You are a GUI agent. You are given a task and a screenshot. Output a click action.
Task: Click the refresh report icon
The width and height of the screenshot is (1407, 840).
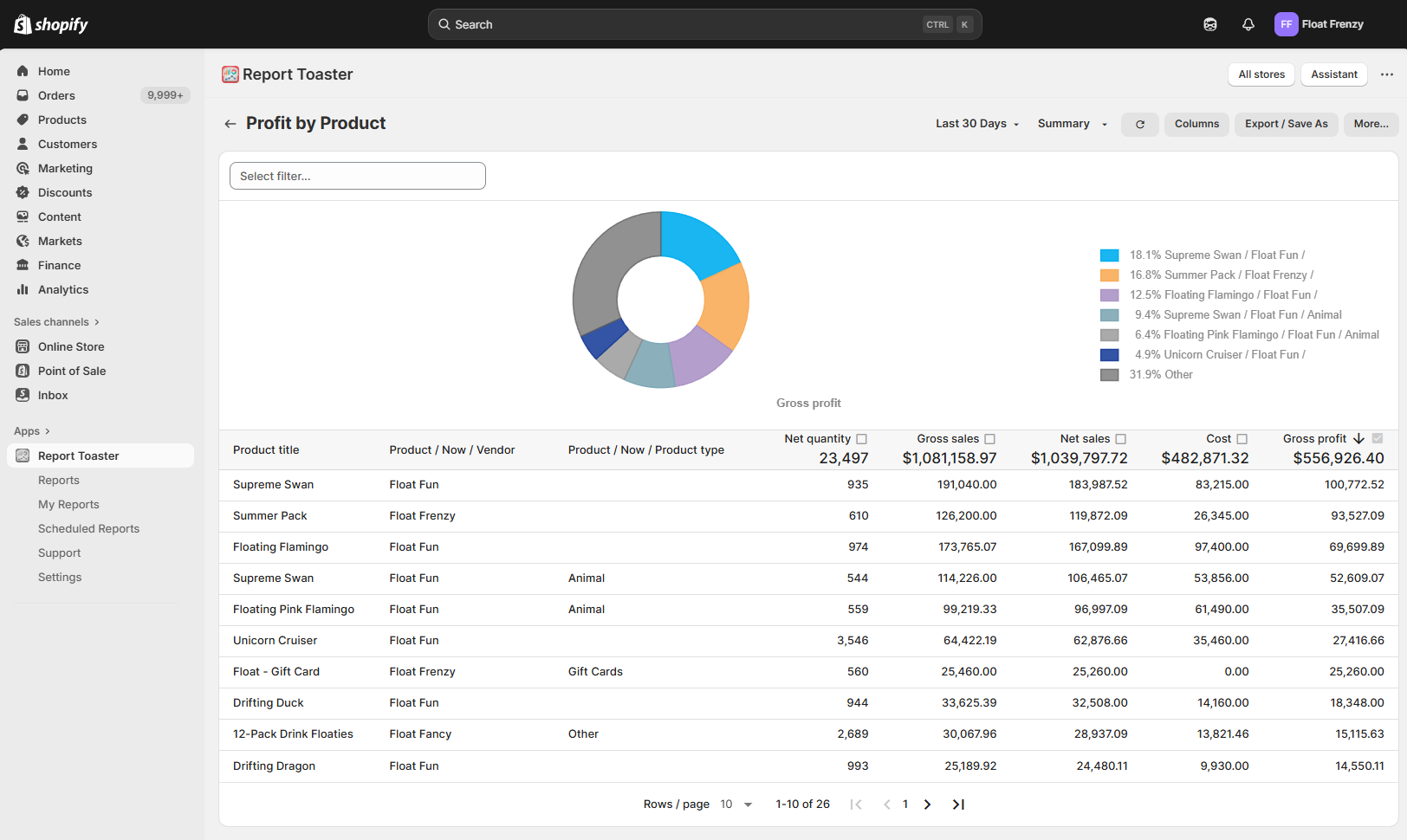(x=1139, y=125)
